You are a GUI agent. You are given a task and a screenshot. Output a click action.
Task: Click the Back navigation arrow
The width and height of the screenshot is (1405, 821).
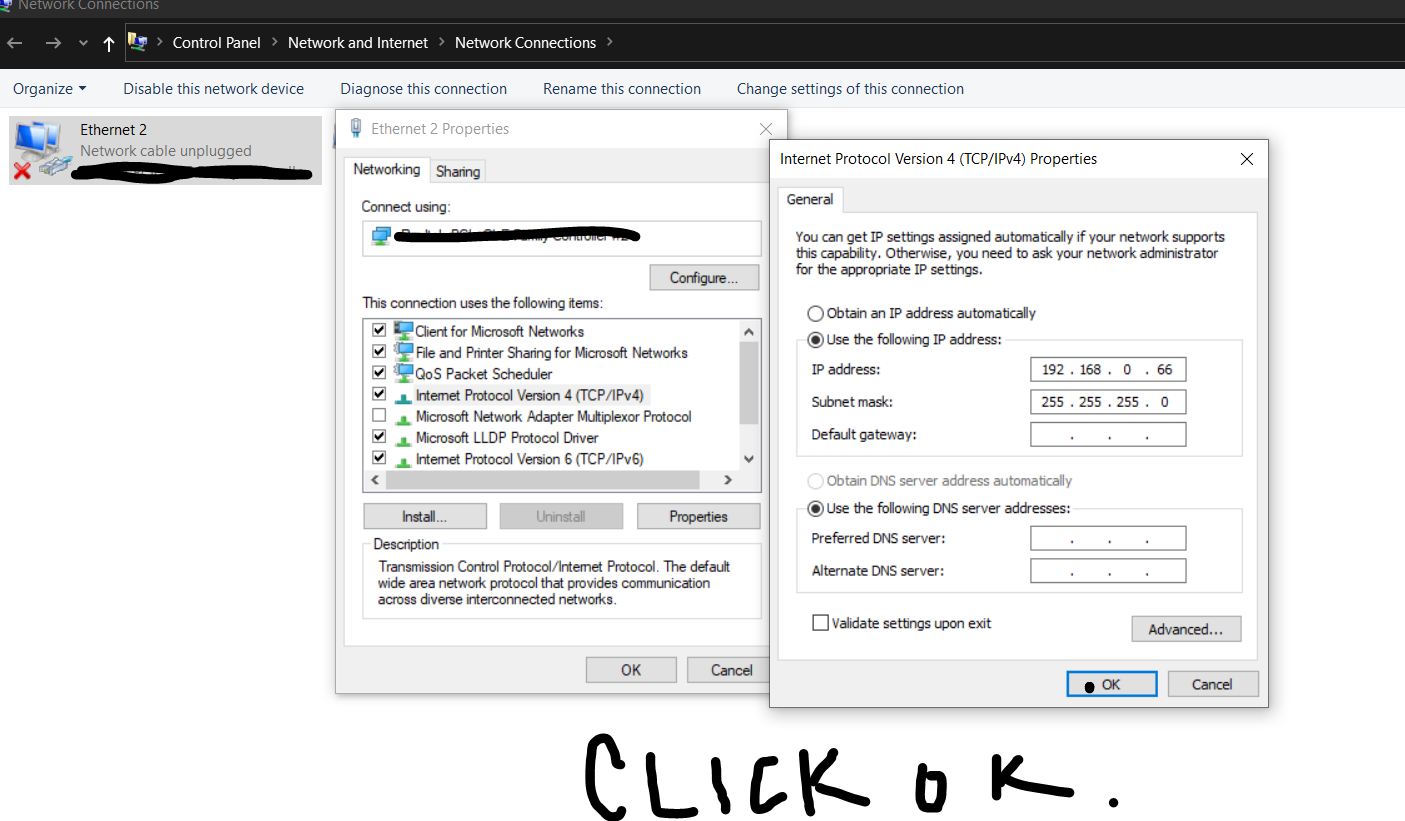tap(15, 43)
